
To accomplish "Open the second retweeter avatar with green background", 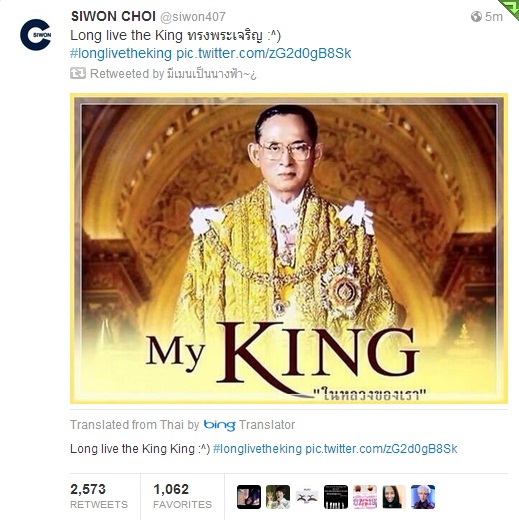I will pos(278,497).
